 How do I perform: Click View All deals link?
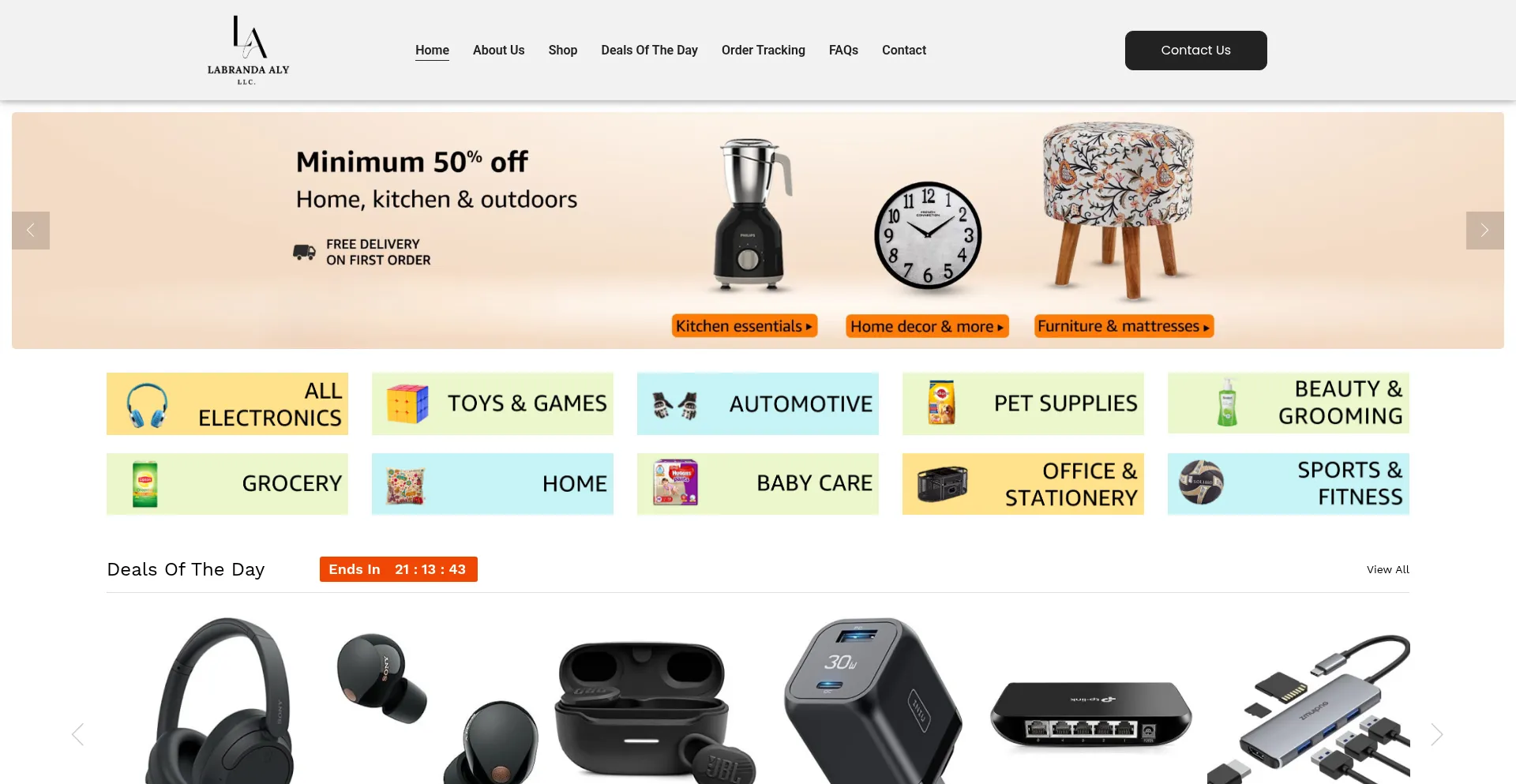coord(1387,569)
